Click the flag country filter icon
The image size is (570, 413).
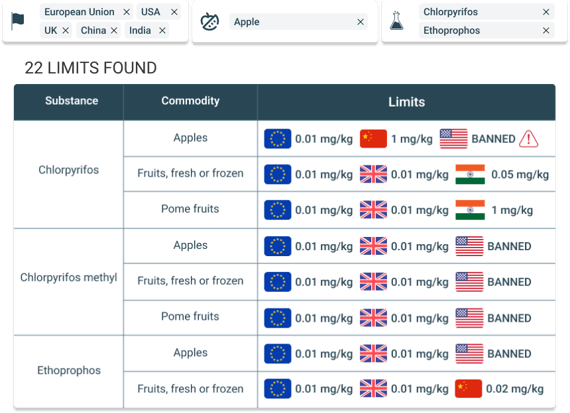(x=17, y=21)
